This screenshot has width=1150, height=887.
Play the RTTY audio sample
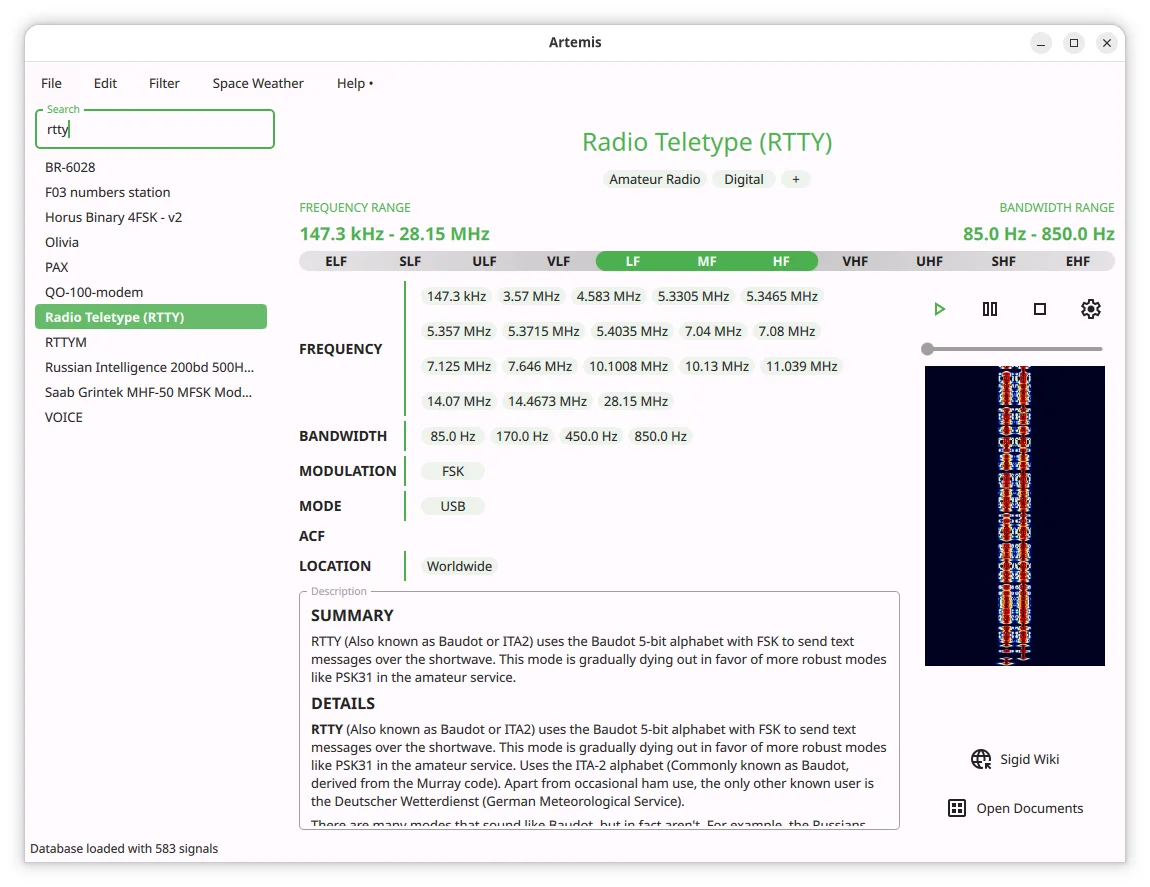940,309
